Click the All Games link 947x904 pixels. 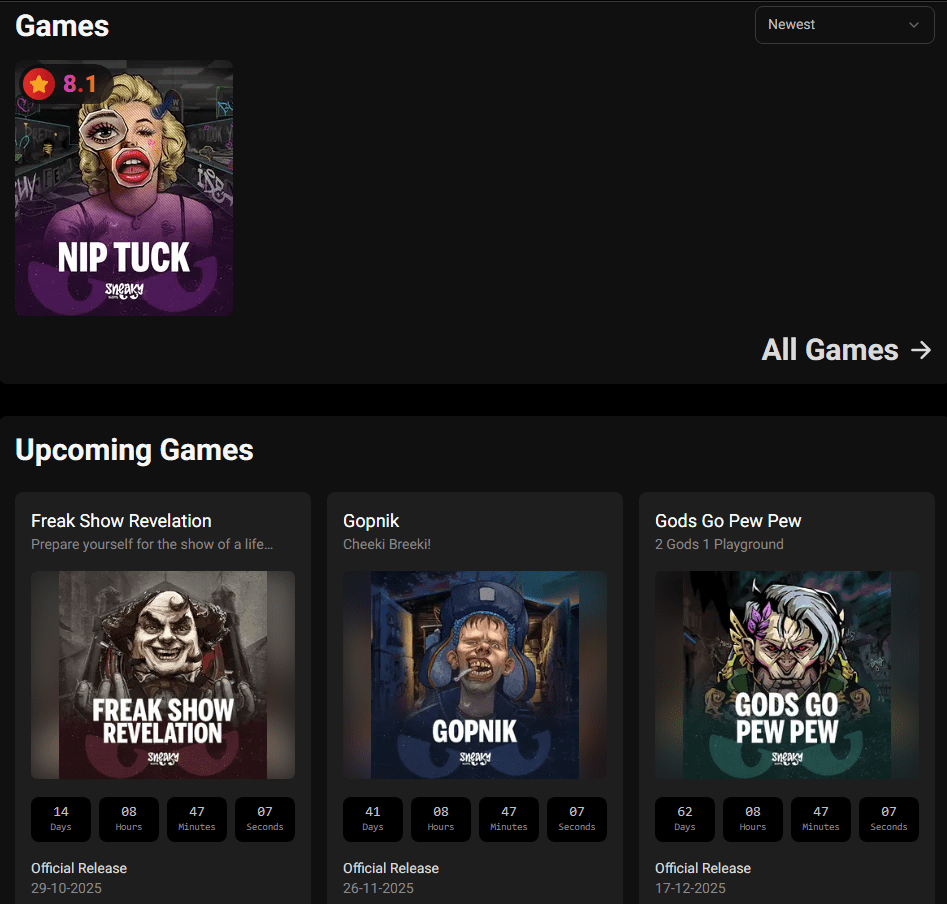pos(830,350)
